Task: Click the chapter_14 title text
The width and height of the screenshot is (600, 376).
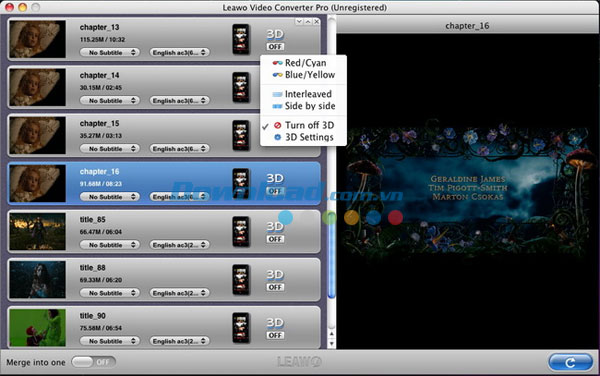Action: 99,75
